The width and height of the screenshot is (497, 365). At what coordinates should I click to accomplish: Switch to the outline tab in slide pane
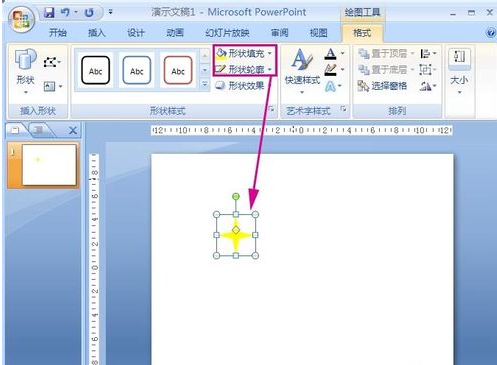click(x=39, y=130)
